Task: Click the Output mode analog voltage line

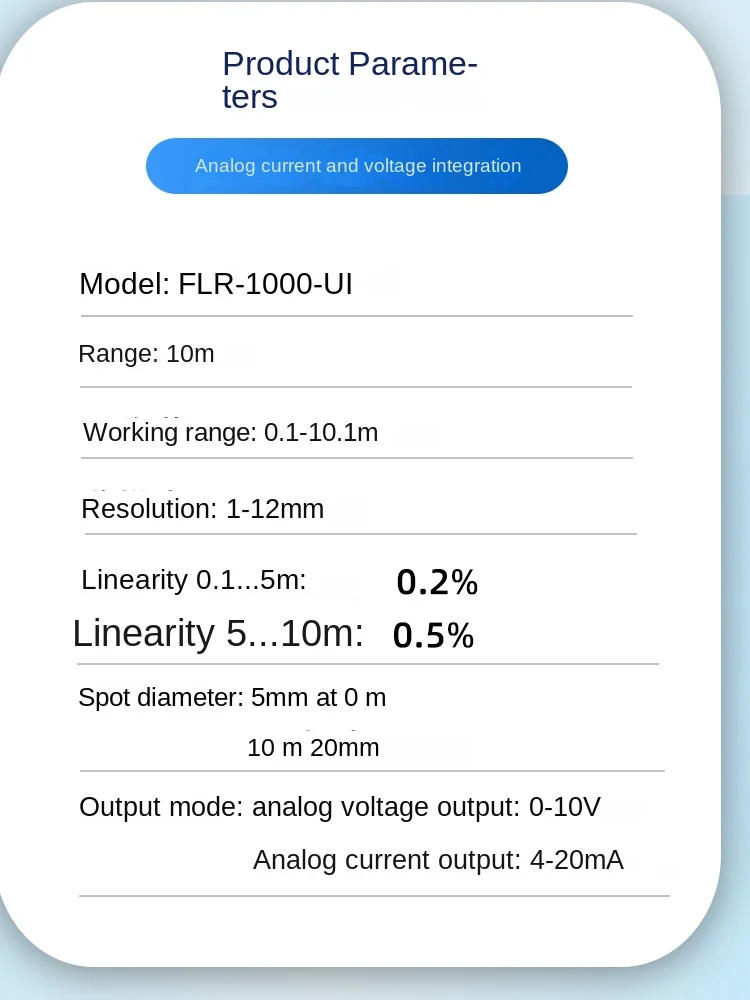Action: [x=340, y=807]
